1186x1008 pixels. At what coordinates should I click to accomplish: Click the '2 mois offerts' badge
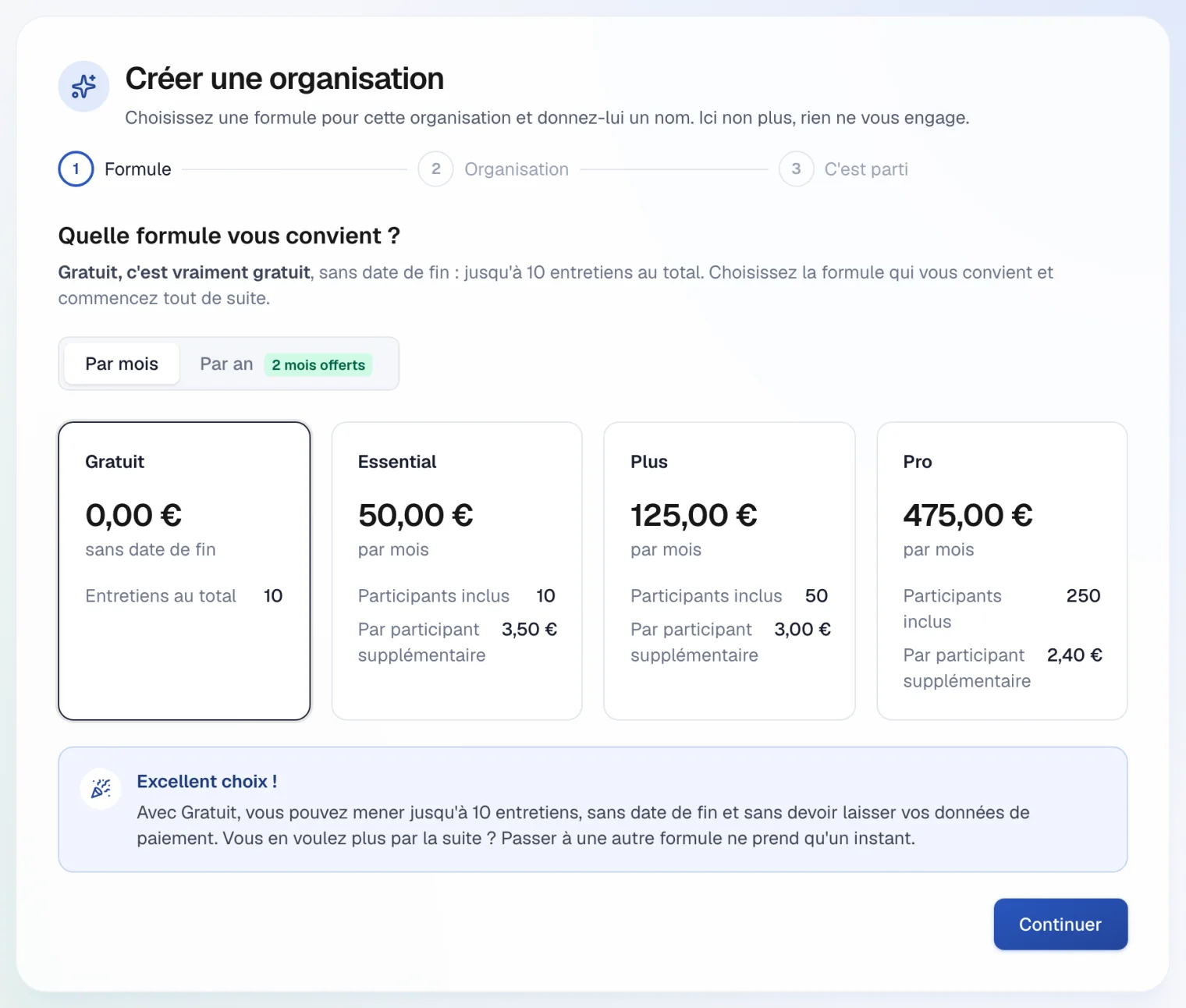point(318,365)
